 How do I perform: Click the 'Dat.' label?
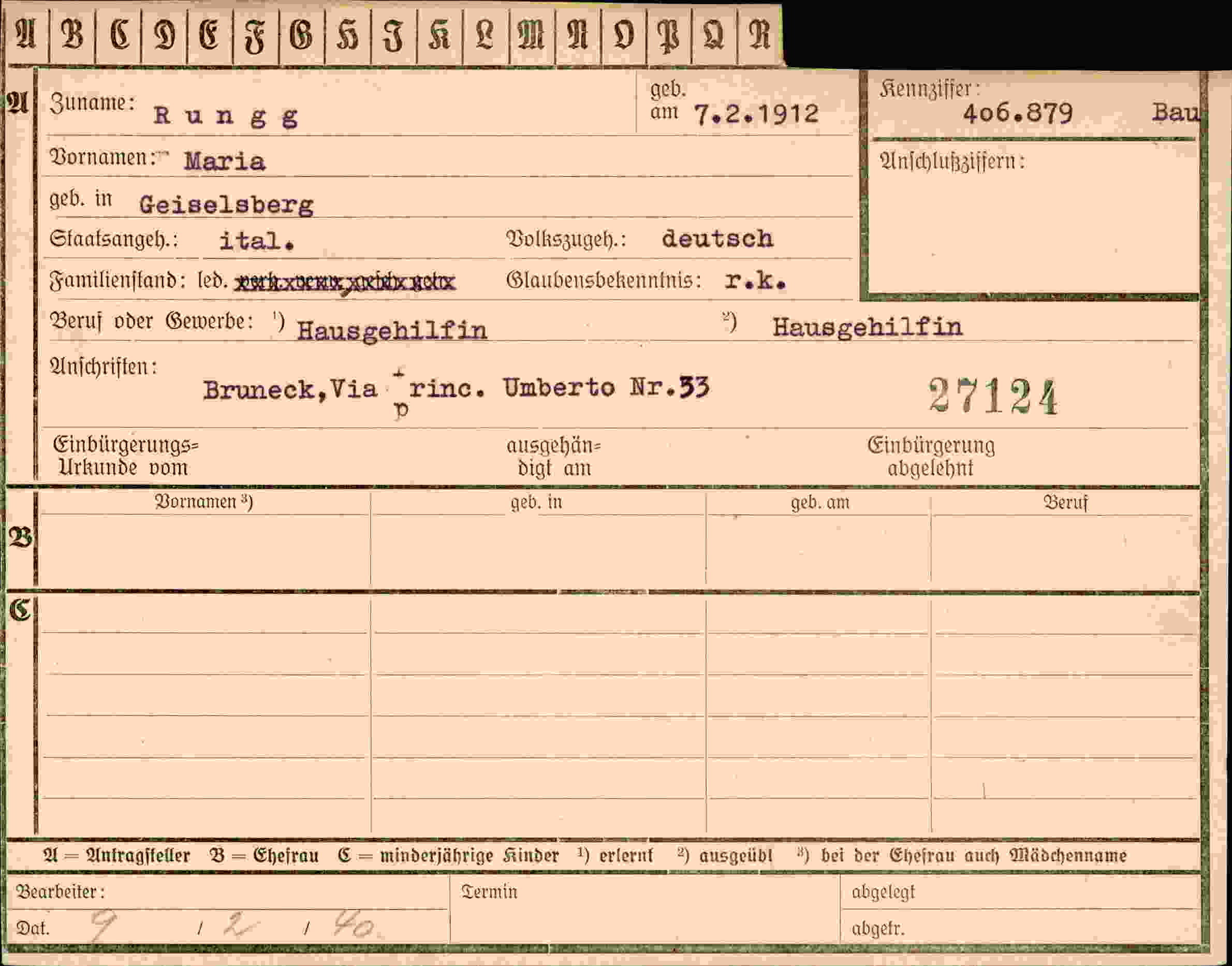pyautogui.click(x=33, y=929)
